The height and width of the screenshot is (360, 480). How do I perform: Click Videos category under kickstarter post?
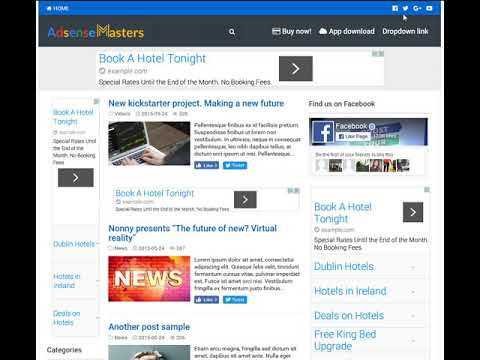[x=122, y=114]
